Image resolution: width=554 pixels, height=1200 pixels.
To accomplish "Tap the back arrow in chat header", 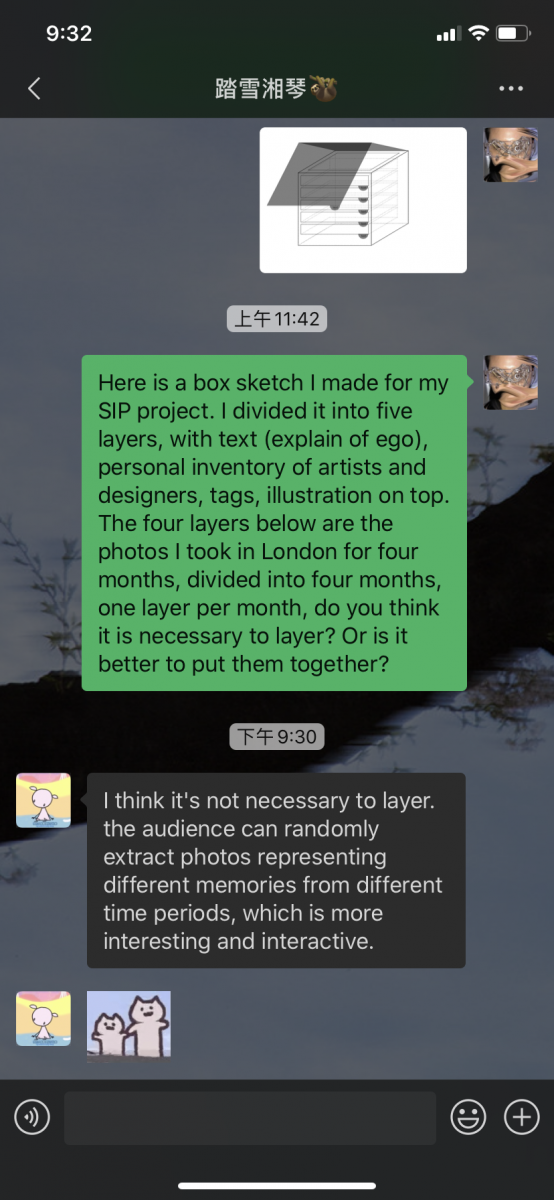I will 34,88.
